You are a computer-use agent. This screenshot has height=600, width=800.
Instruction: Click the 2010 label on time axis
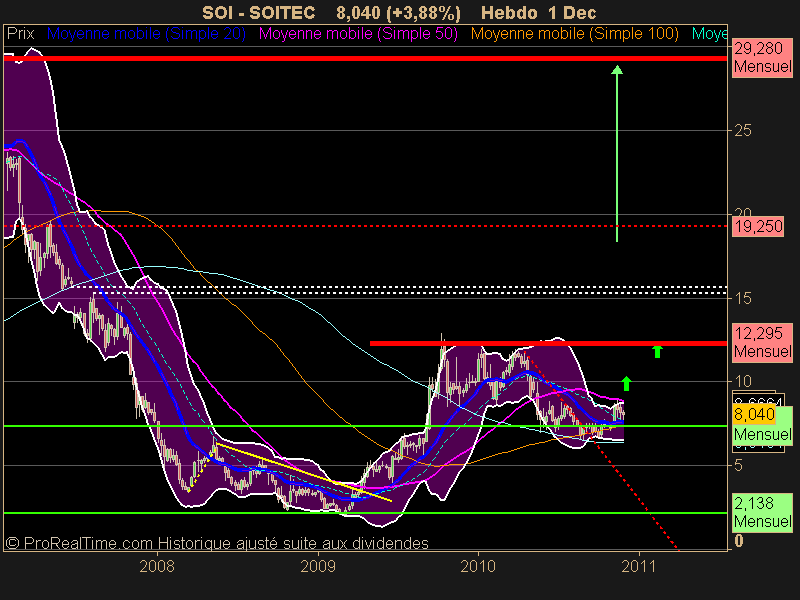click(x=478, y=566)
